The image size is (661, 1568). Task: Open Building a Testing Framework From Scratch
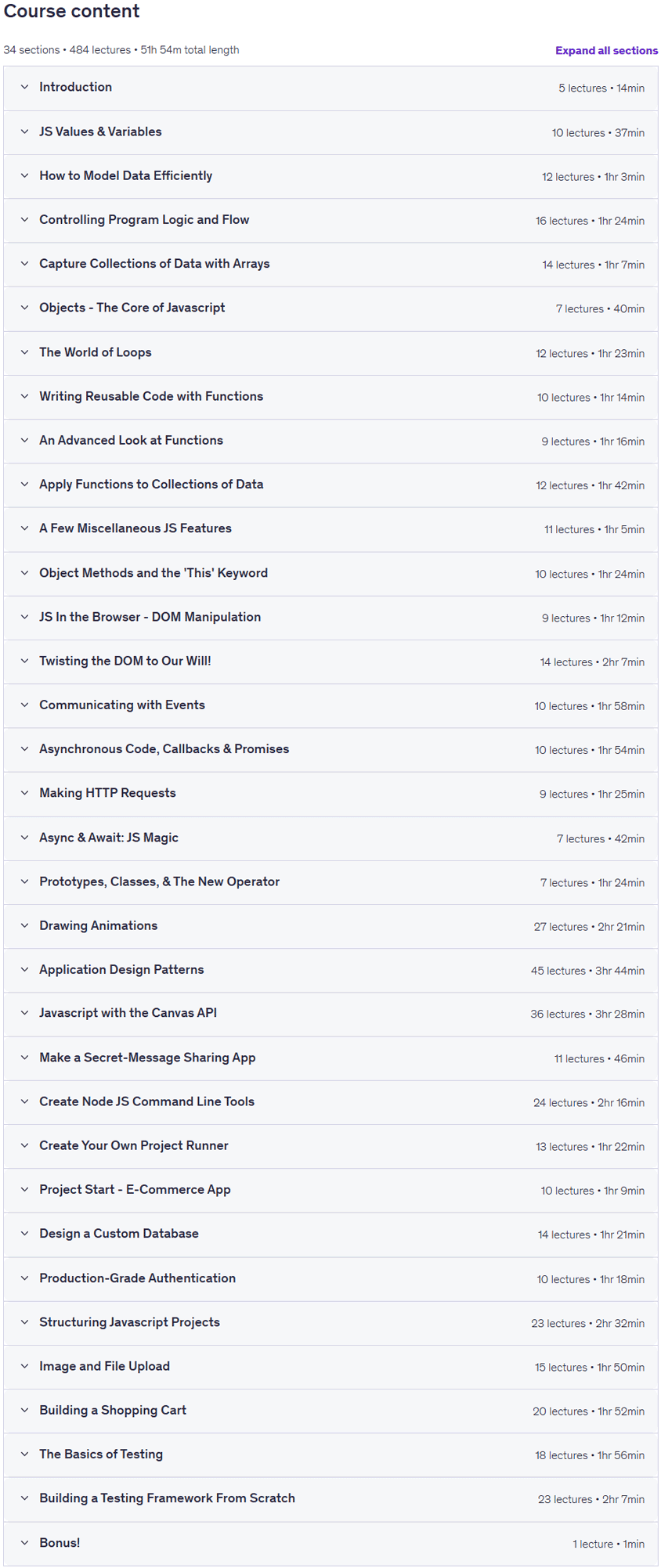coord(330,1498)
